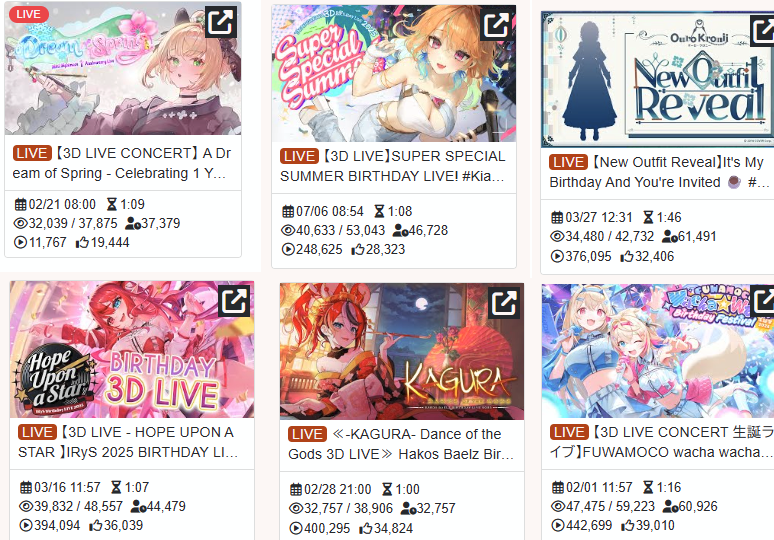Image resolution: width=774 pixels, height=540 pixels.
Task: Click the play count icon beside 400,295
Action: 296,529
